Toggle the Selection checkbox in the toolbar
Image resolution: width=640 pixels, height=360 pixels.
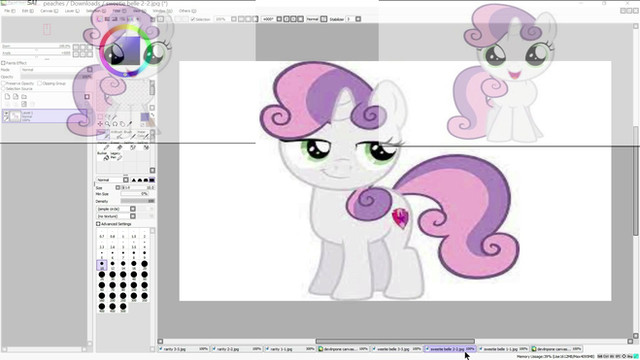click(x=193, y=19)
